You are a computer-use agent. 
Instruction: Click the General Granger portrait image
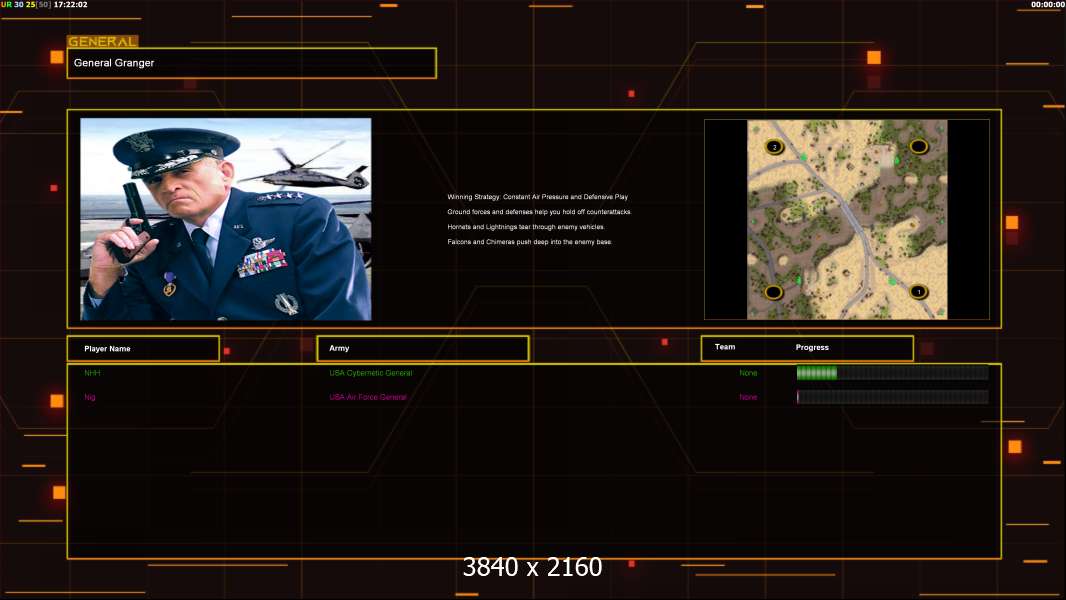coord(226,219)
